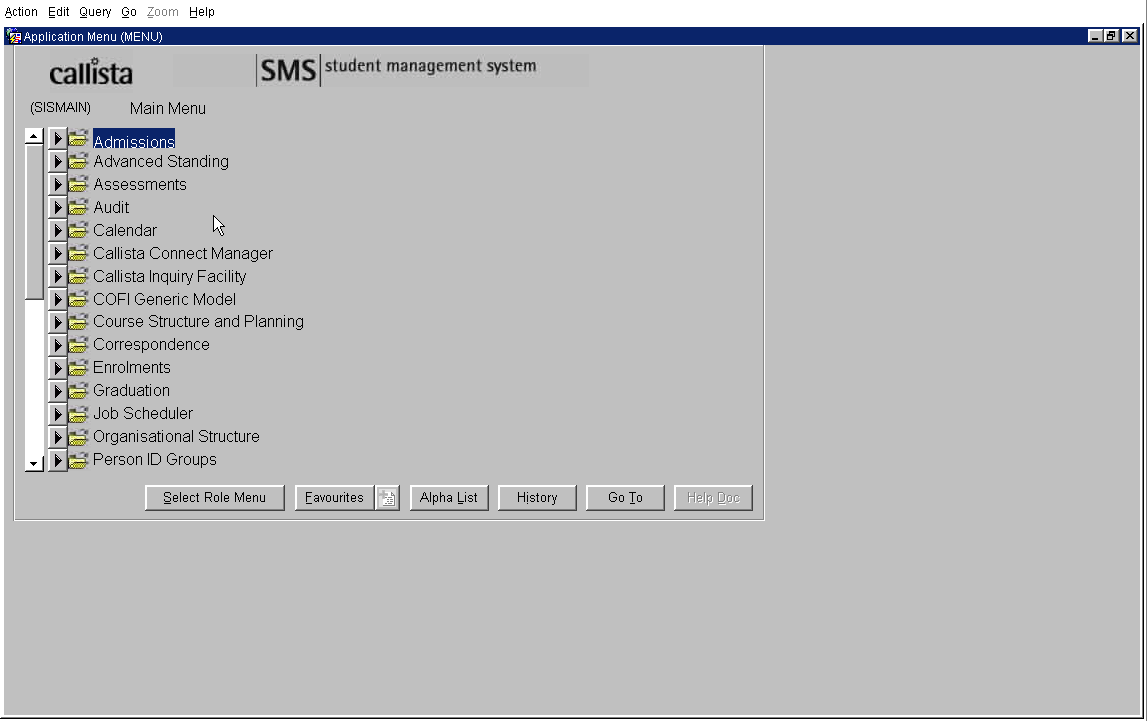Screen dimensions: 1147x721
Task: Click the Alpha List button
Action: pyautogui.click(x=449, y=498)
